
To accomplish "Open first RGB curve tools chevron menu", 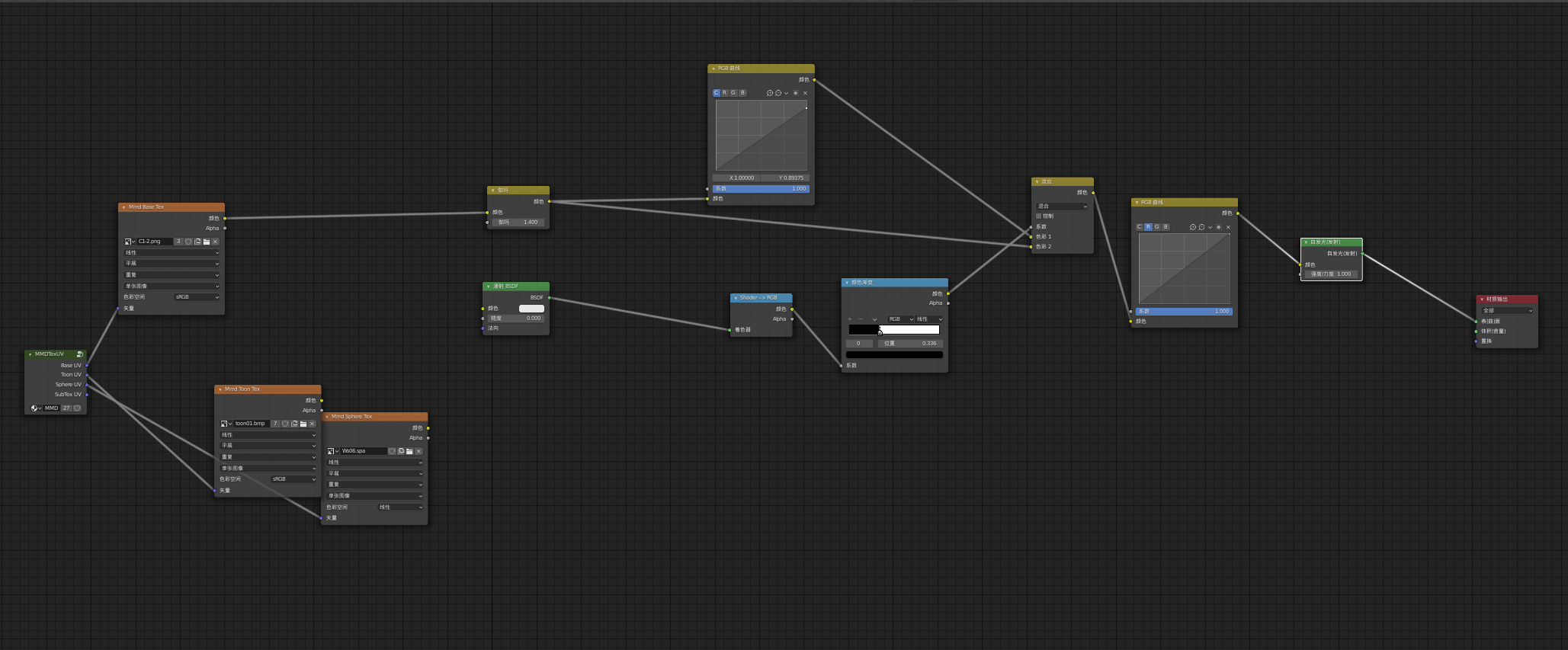I will tap(787, 93).
